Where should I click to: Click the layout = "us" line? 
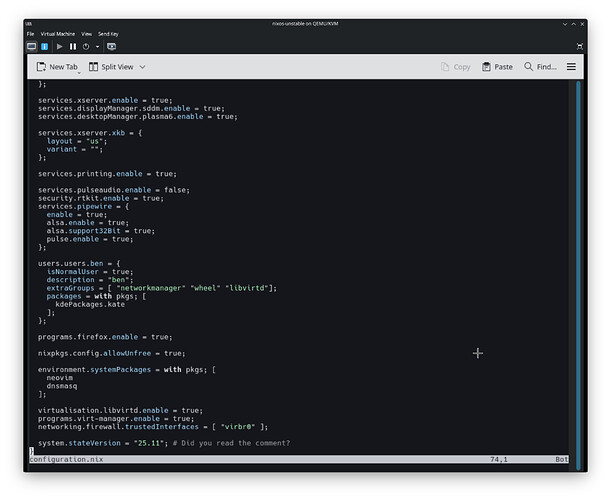77,141
